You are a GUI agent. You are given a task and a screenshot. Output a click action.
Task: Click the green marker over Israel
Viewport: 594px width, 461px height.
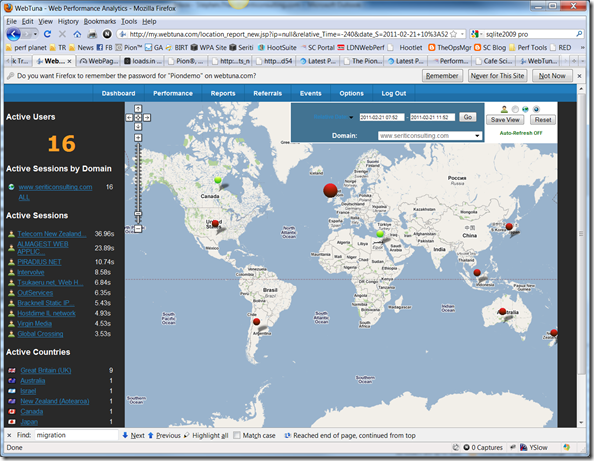(x=380, y=234)
